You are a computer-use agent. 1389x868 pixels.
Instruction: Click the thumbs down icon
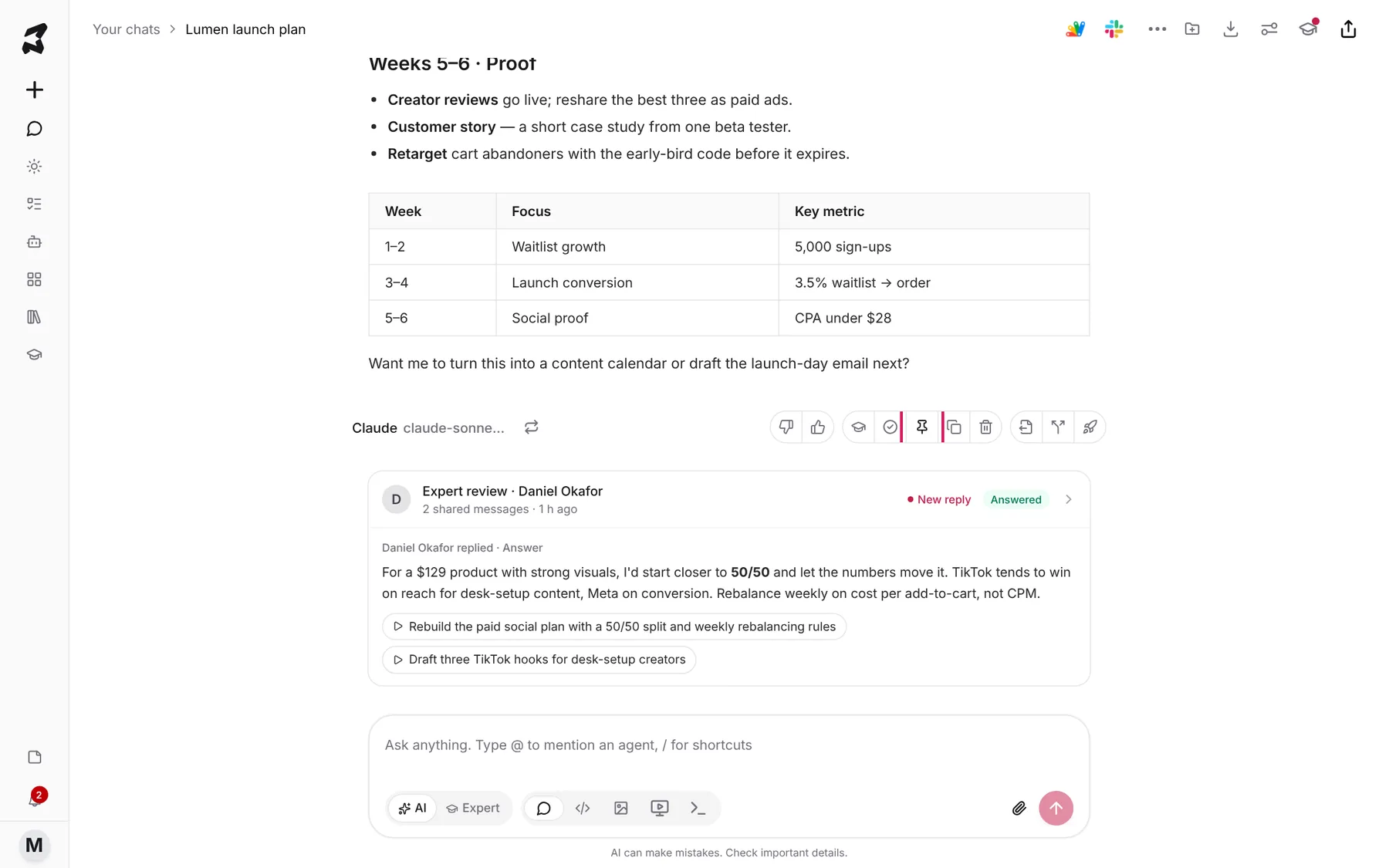(786, 427)
